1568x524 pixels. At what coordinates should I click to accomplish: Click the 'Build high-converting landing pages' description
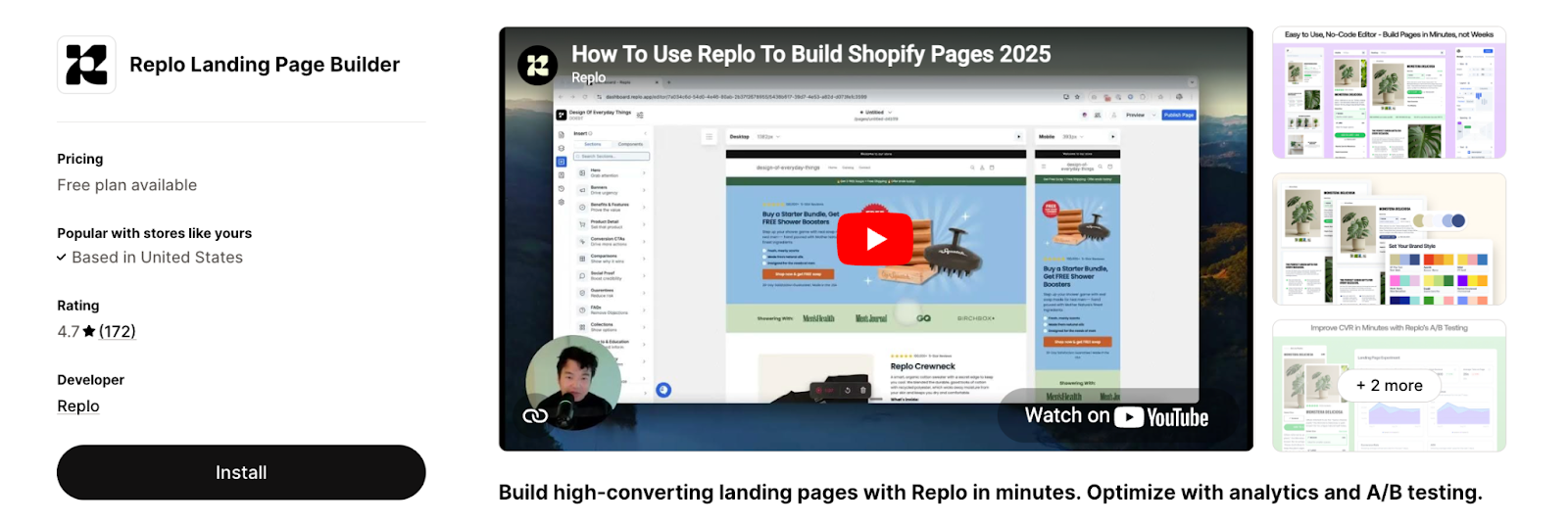990,492
